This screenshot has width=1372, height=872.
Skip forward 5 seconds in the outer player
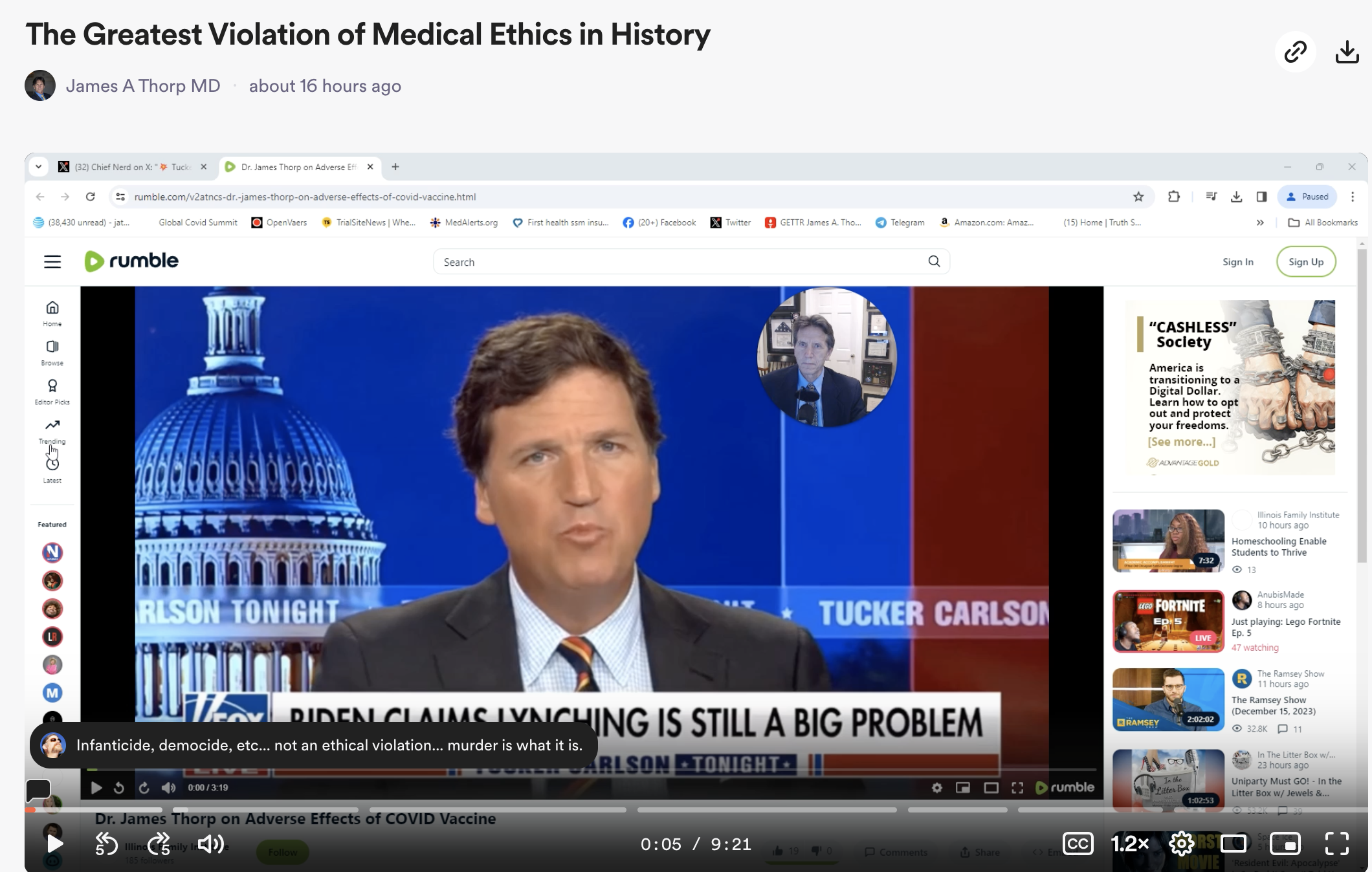pos(159,844)
